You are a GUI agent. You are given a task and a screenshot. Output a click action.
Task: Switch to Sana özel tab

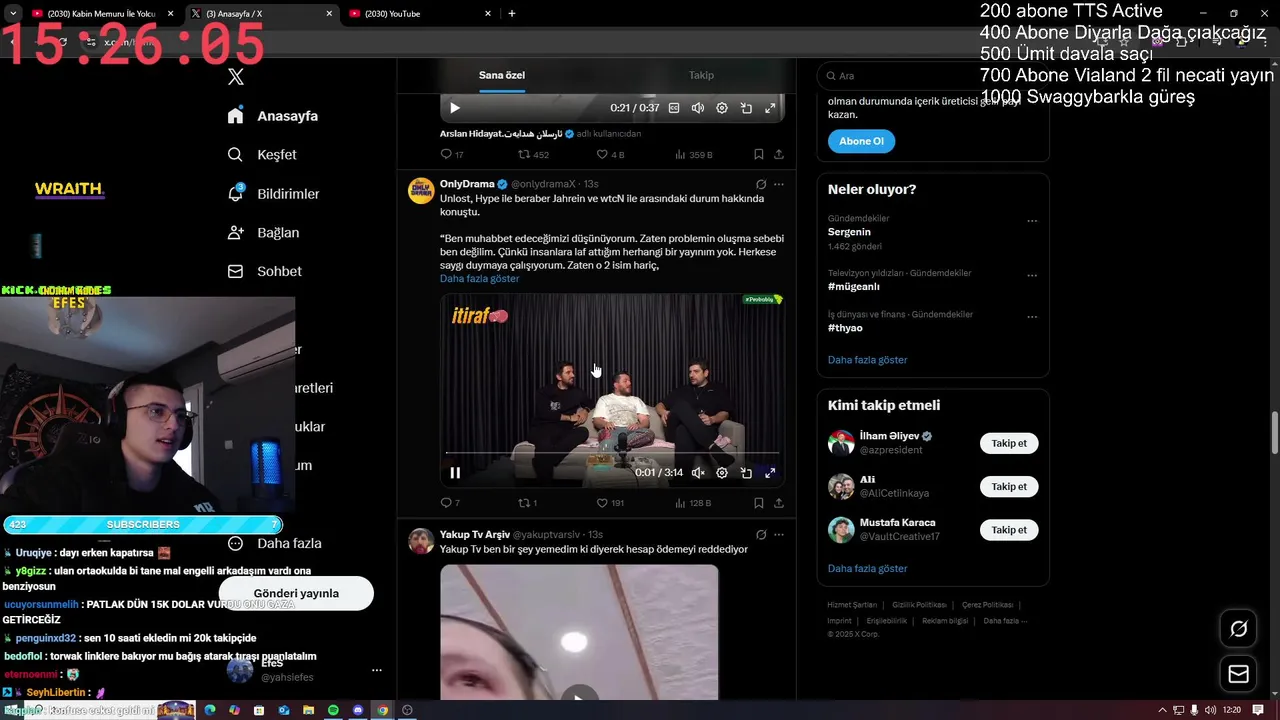[501, 76]
